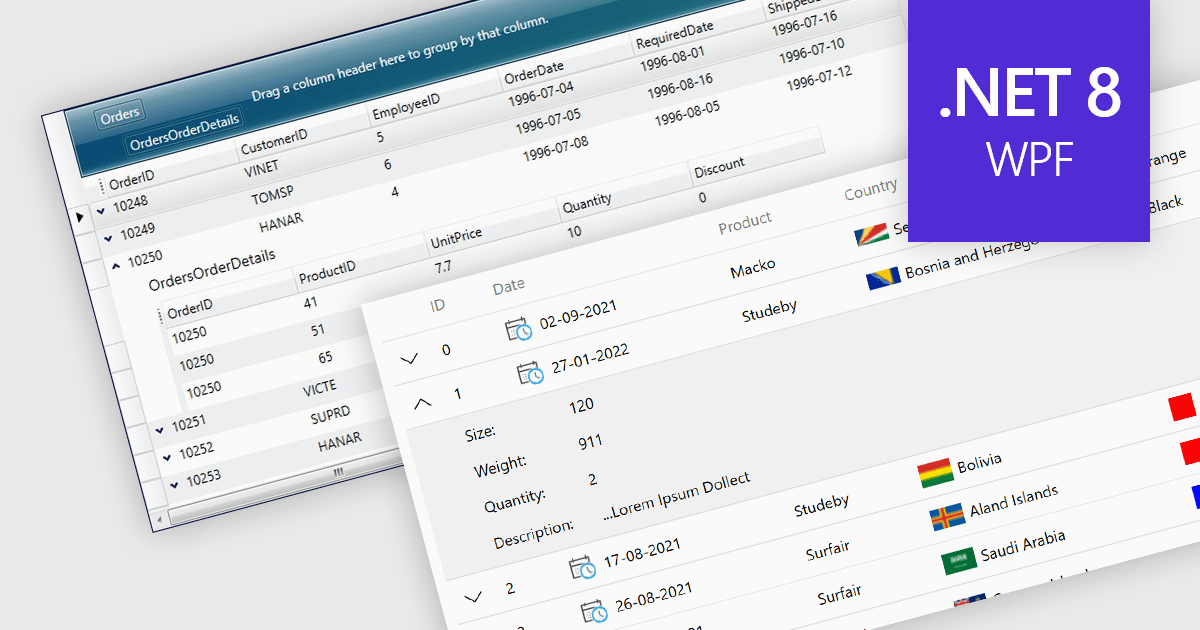Click the red color swatch on the right

coord(1183,405)
